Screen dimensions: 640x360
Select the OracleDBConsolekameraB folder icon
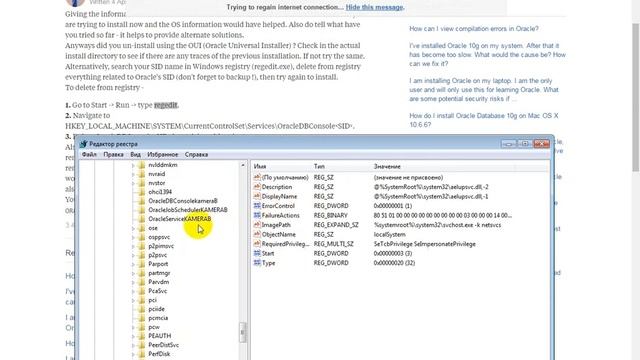tap(141, 201)
